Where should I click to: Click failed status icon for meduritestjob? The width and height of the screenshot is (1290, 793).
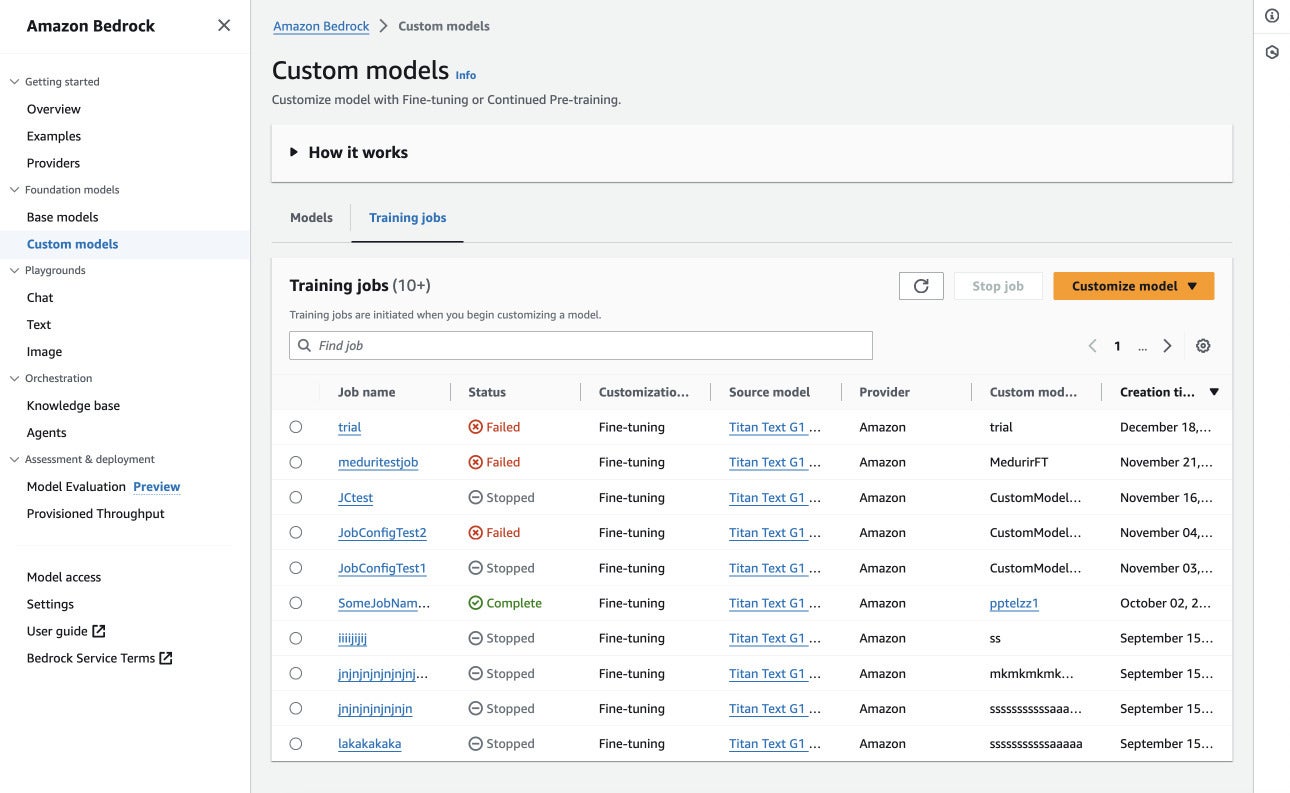pos(476,462)
